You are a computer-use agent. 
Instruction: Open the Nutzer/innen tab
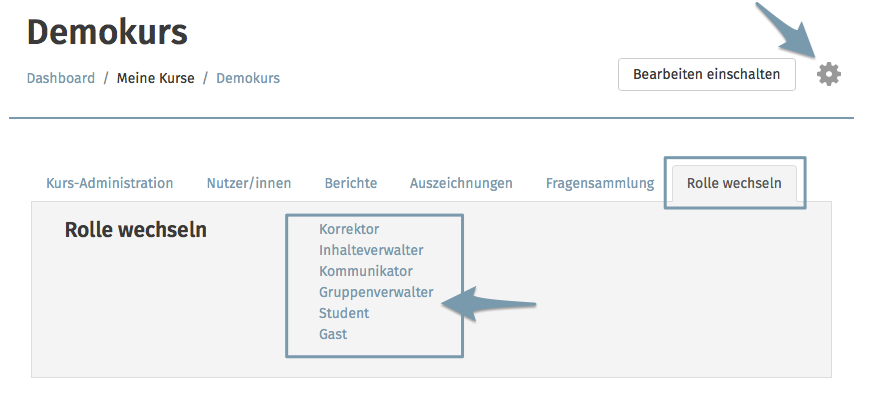249,183
